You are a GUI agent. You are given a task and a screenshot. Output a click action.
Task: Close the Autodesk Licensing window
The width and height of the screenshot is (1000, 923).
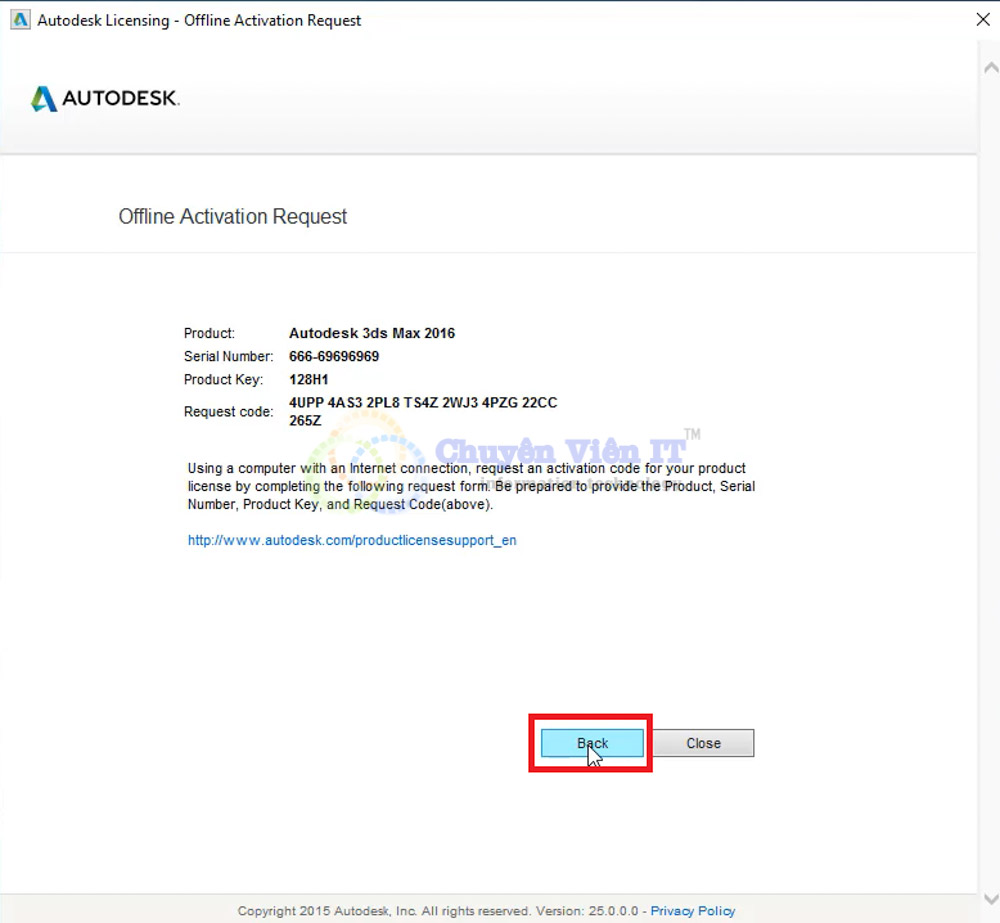pyautogui.click(x=982, y=20)
